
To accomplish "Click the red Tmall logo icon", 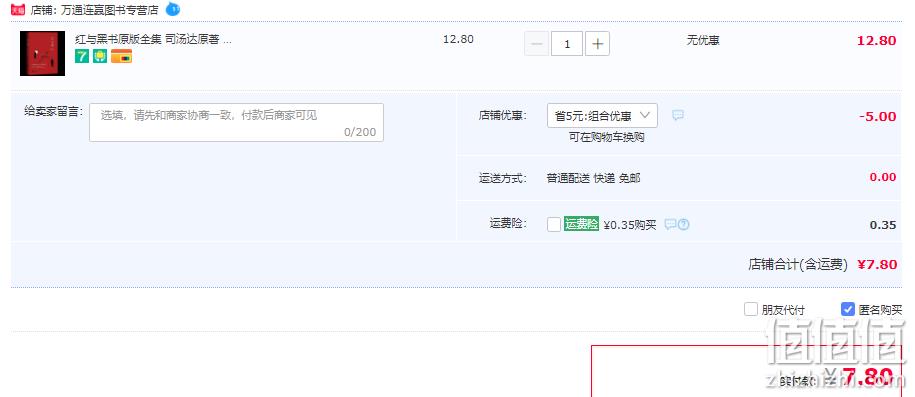I will (x=18, y=9).
